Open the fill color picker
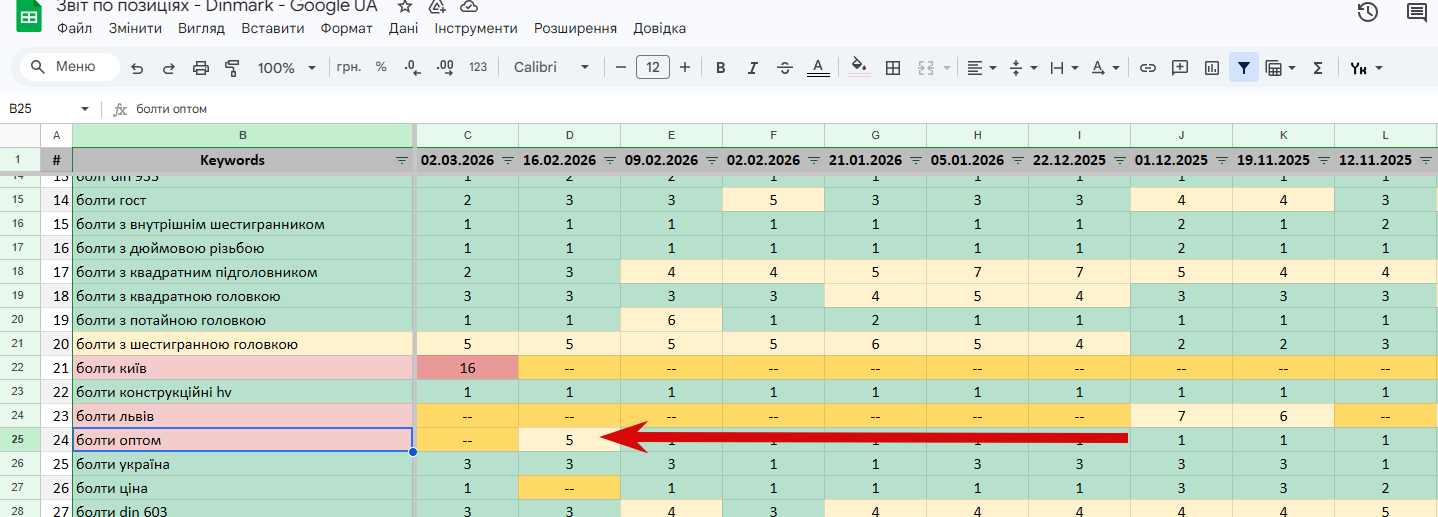 click(x=859, y=68)
